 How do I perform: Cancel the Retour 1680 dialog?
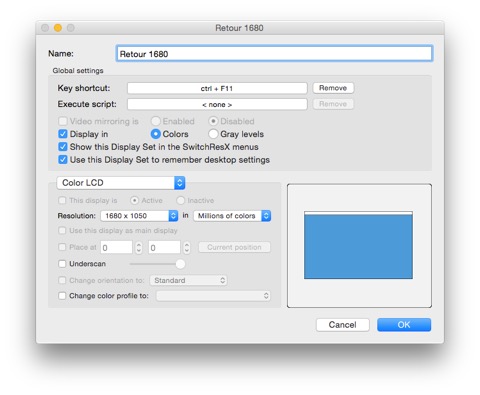click(343, 325)
